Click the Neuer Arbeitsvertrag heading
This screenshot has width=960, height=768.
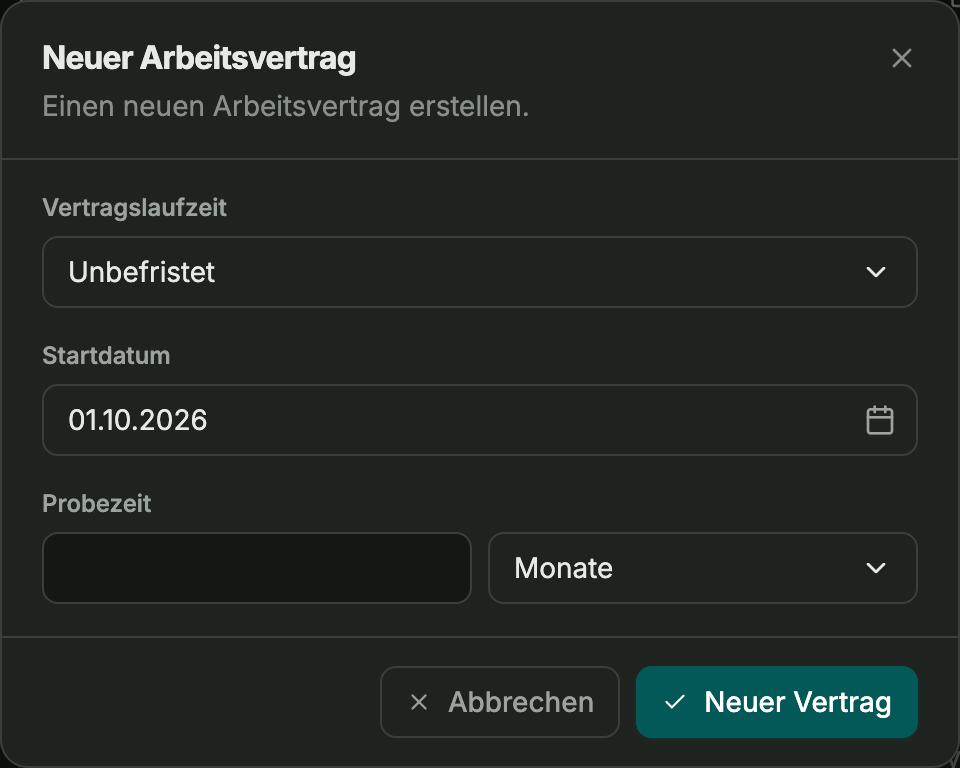(x=199, y=59)
